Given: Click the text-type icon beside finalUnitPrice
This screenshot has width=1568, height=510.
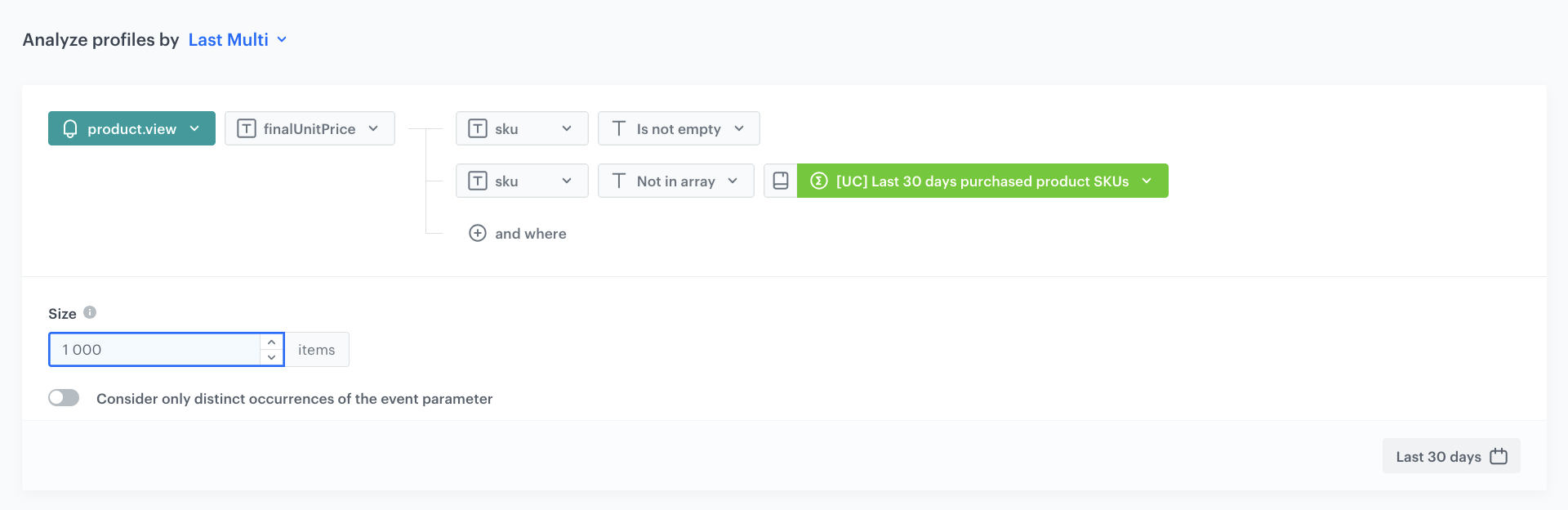Looking at the screenshot, I should pos(247,128).
